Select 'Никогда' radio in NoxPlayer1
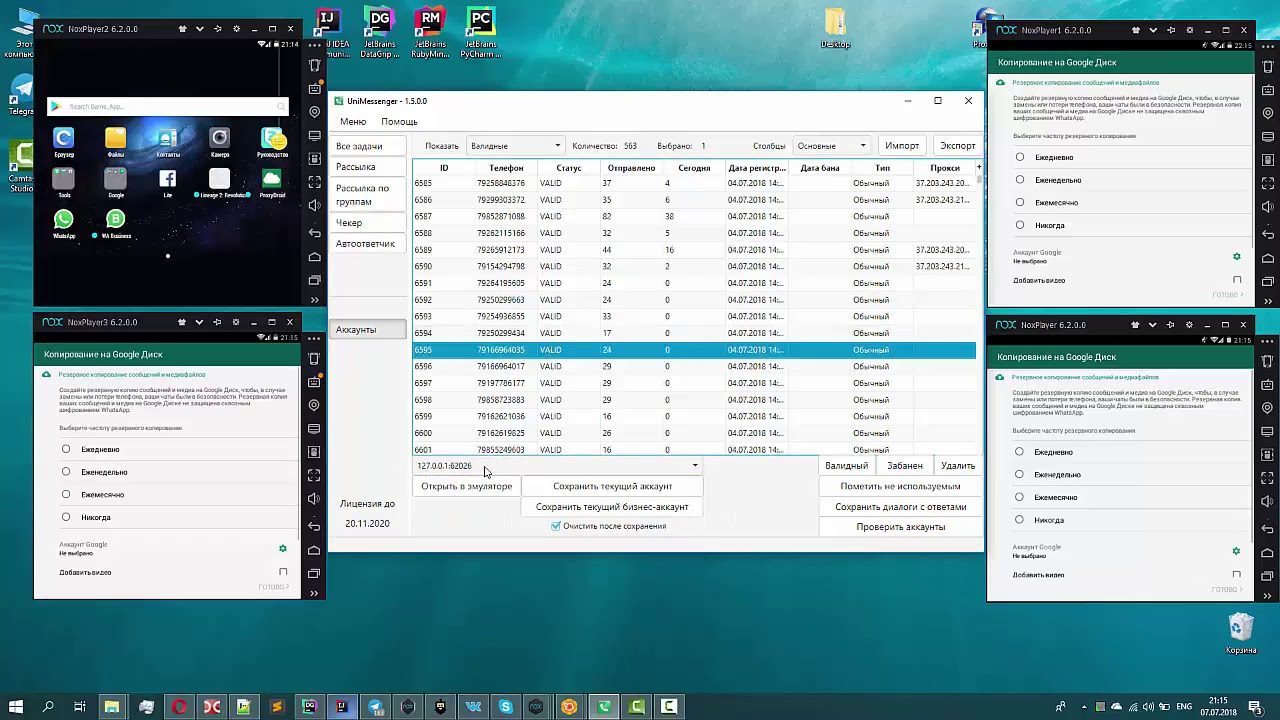This screenshot has width=1280, height=720. tap(1020, 225)
